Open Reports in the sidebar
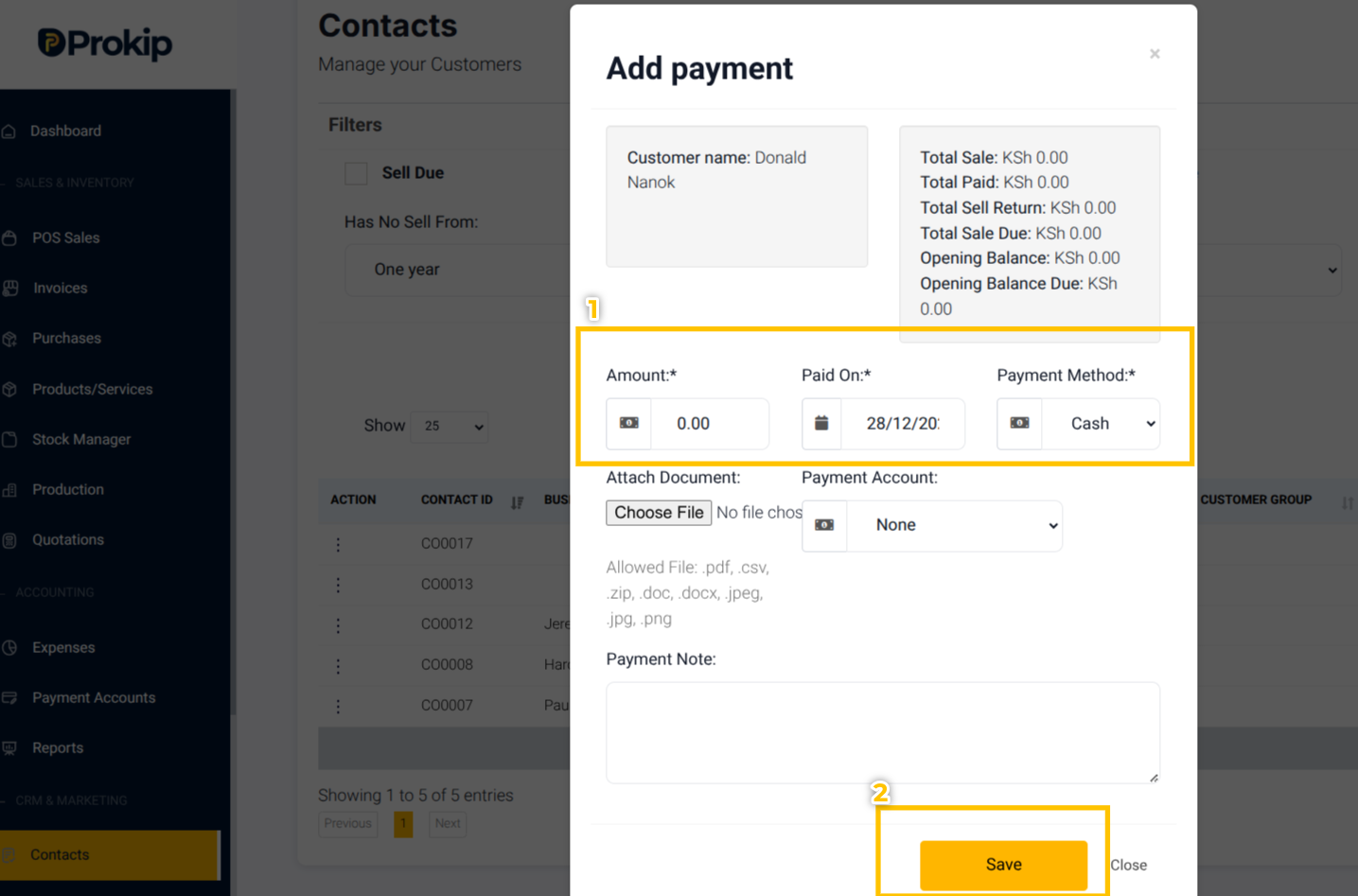The width and height of the screenshot is (1358, 896). (58, 747)
